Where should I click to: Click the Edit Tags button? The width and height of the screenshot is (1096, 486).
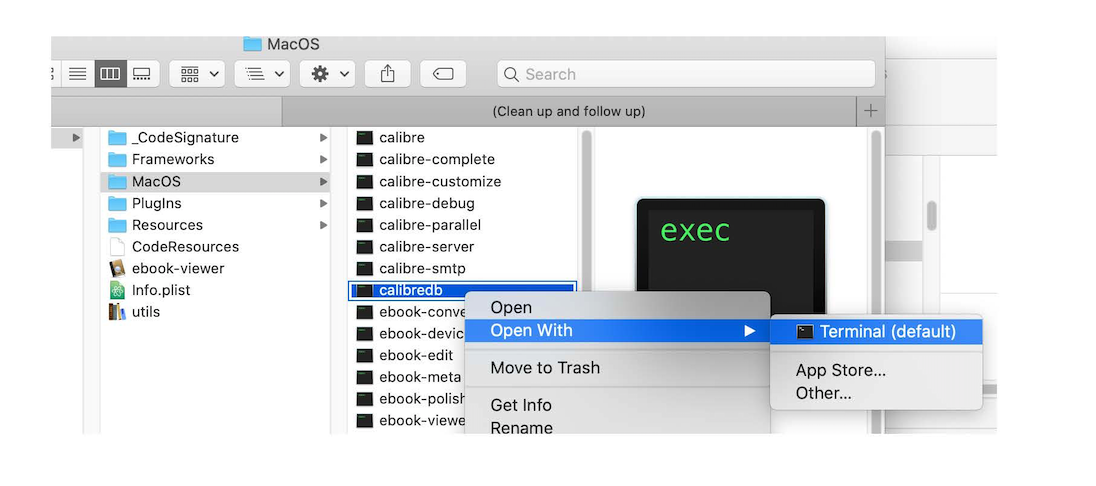click(x=443, y=74)
